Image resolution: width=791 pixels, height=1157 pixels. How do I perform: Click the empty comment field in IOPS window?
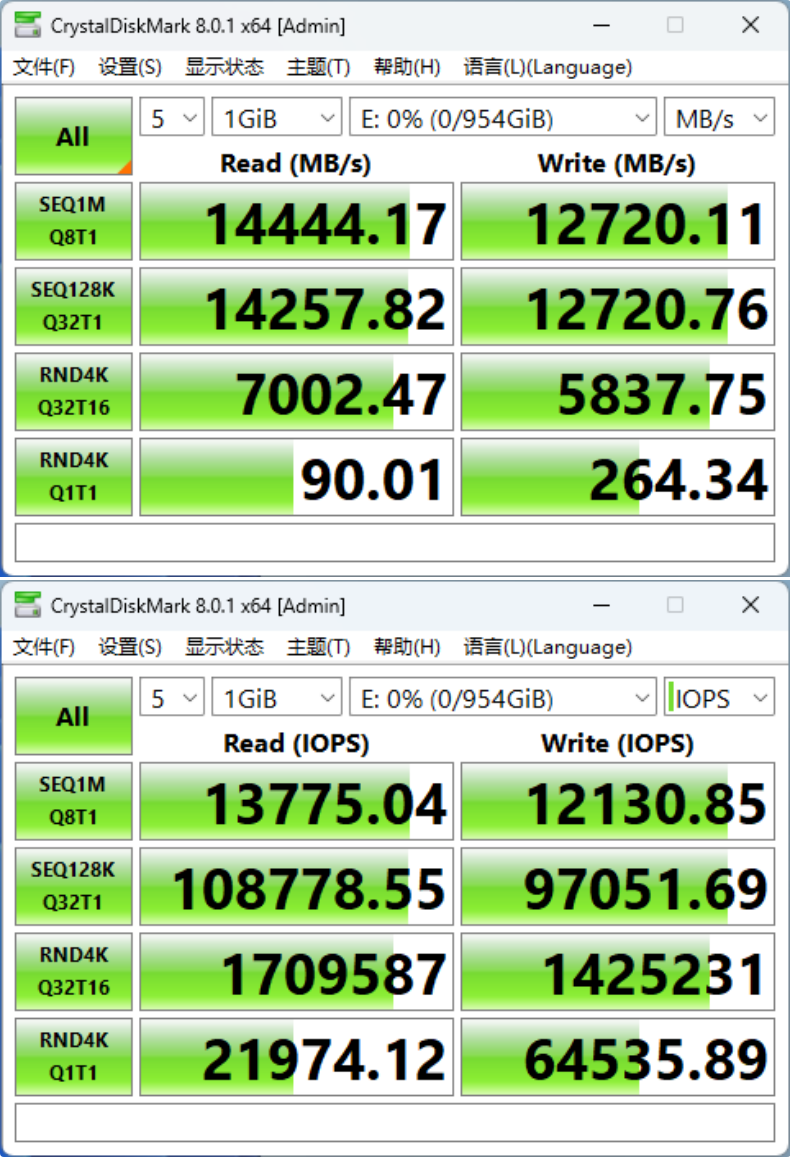tap(395, 1122)
